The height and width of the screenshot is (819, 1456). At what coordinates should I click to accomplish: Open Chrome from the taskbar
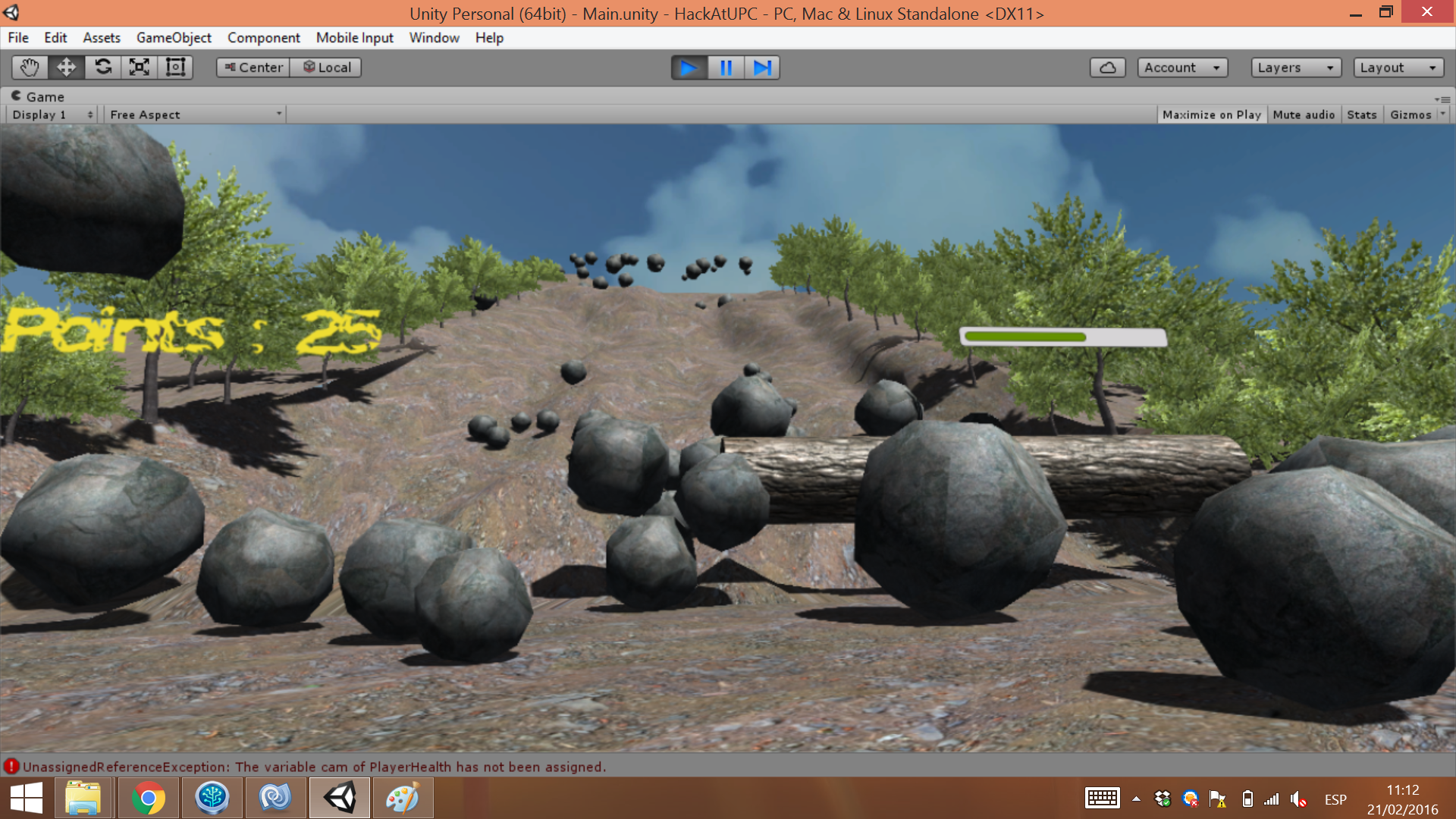(x=148, y=799)
